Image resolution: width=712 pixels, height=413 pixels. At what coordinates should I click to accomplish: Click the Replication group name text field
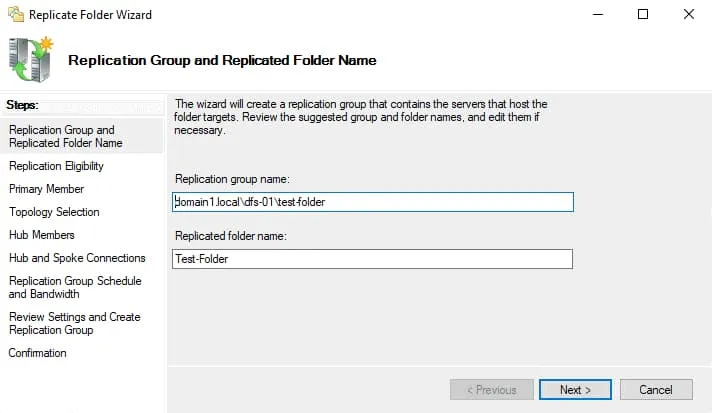[373, 202]
